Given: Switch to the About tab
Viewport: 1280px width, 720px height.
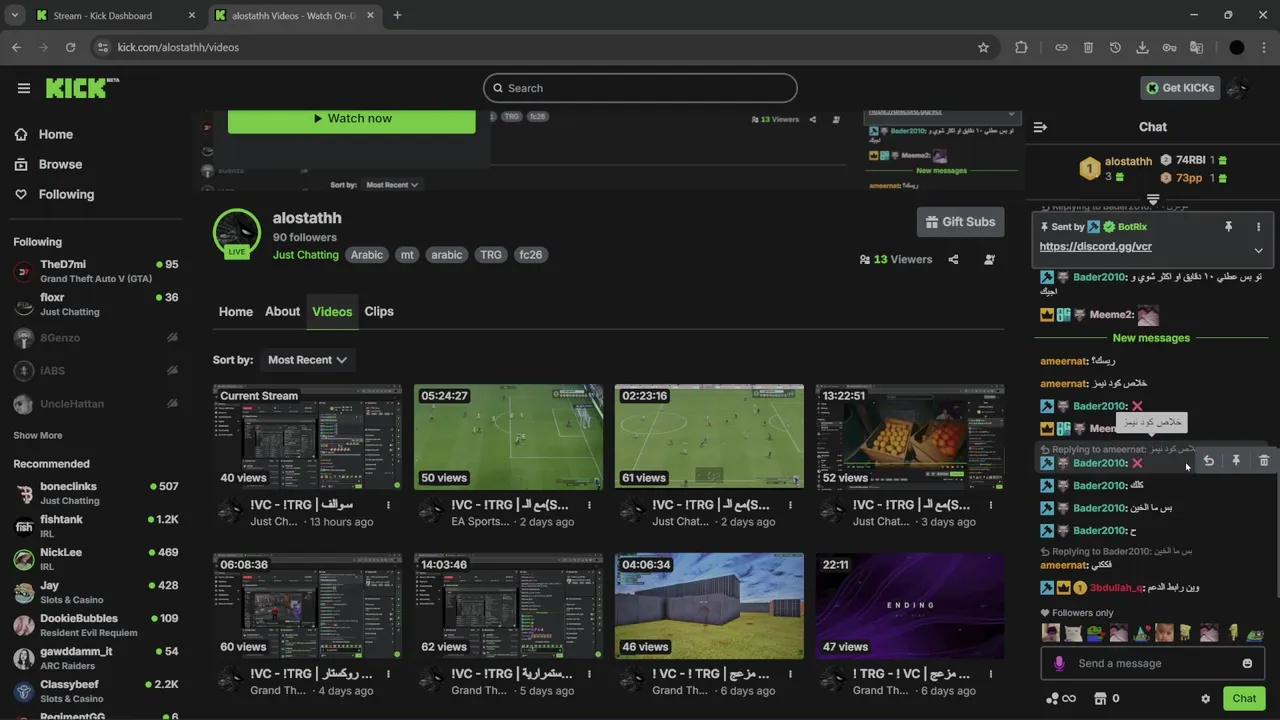Looking at the screenshot, I should pyautogui.click(x=282, y=311).
